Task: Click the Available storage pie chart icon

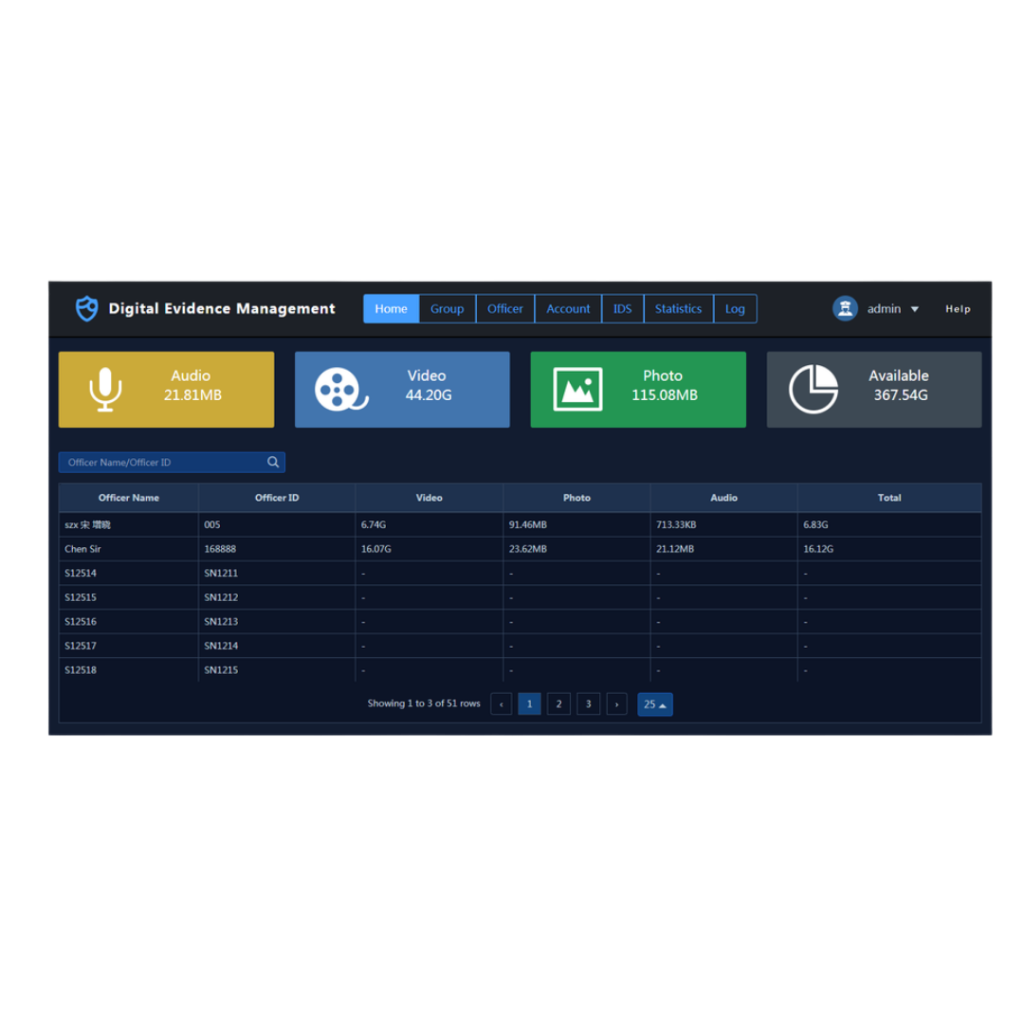Action: pos(813,389)
